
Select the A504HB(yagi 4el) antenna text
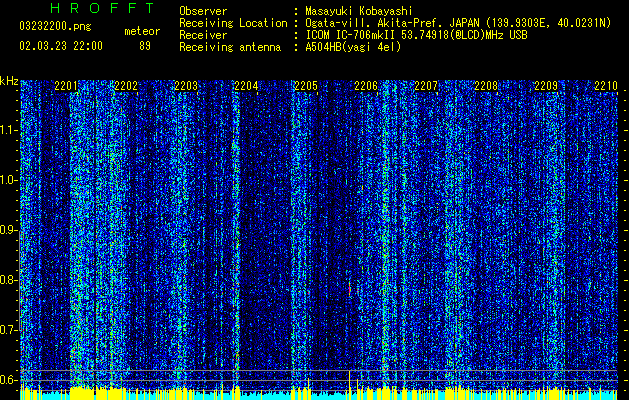pyautogui.click(x=353, y=47)
